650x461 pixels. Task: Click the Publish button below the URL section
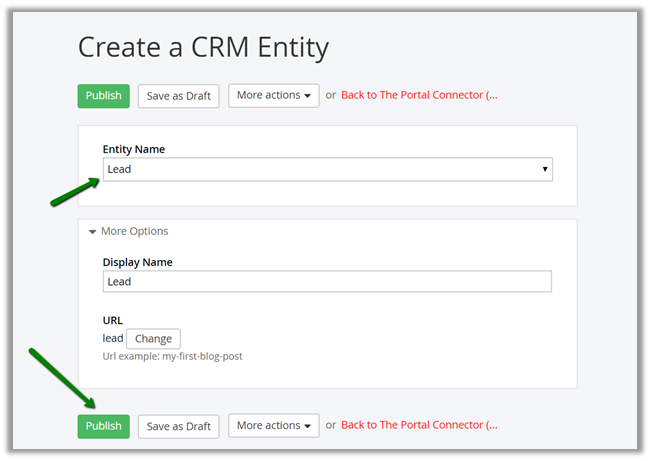point(103,426)
